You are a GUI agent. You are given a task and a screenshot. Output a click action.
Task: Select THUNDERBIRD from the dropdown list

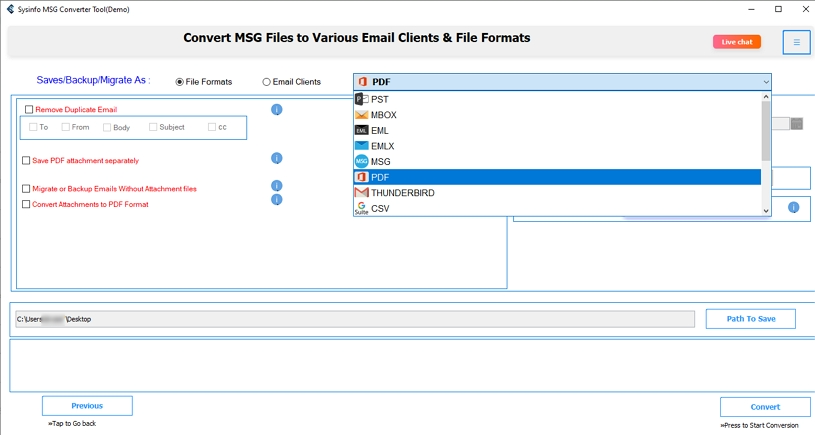[402, 193]
